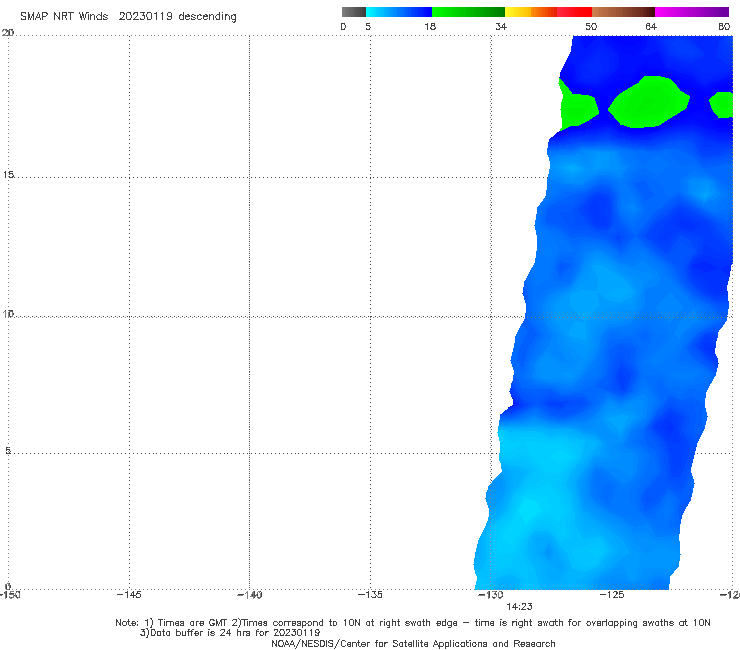Click the color bar label '64'
740x650 pixels.
(651, 27)
